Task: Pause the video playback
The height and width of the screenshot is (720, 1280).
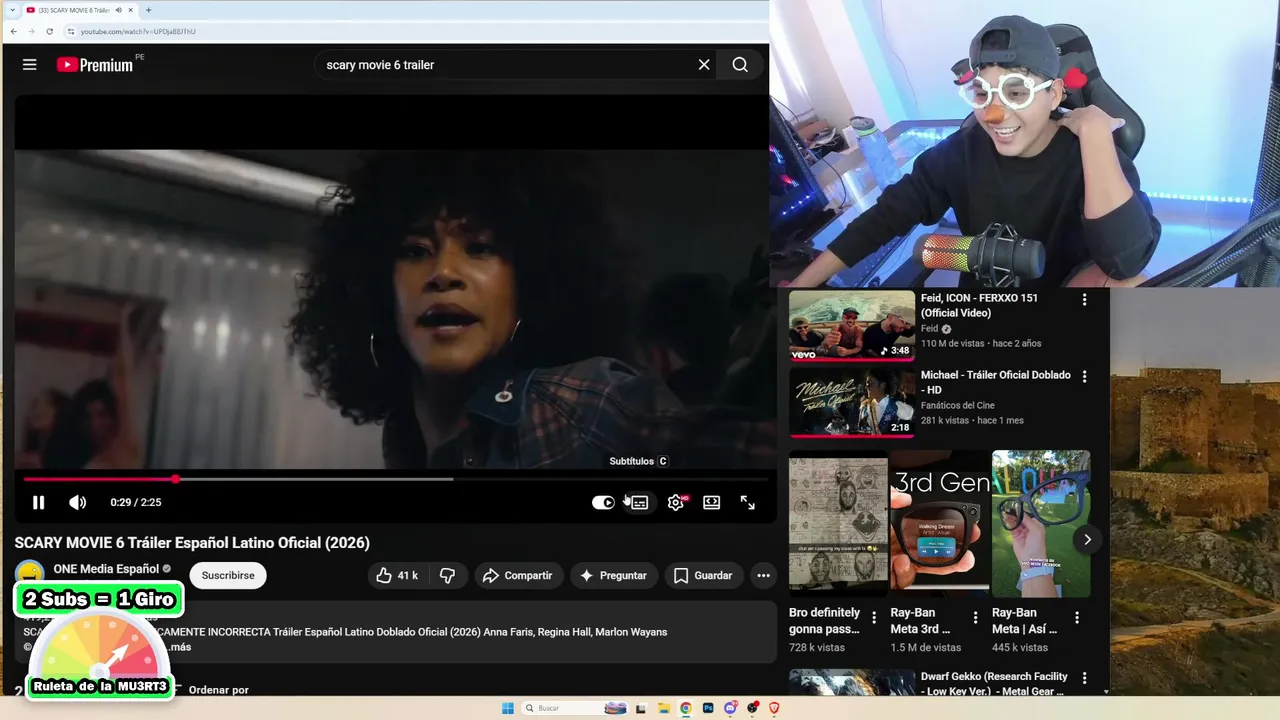Action: [38, 502]
